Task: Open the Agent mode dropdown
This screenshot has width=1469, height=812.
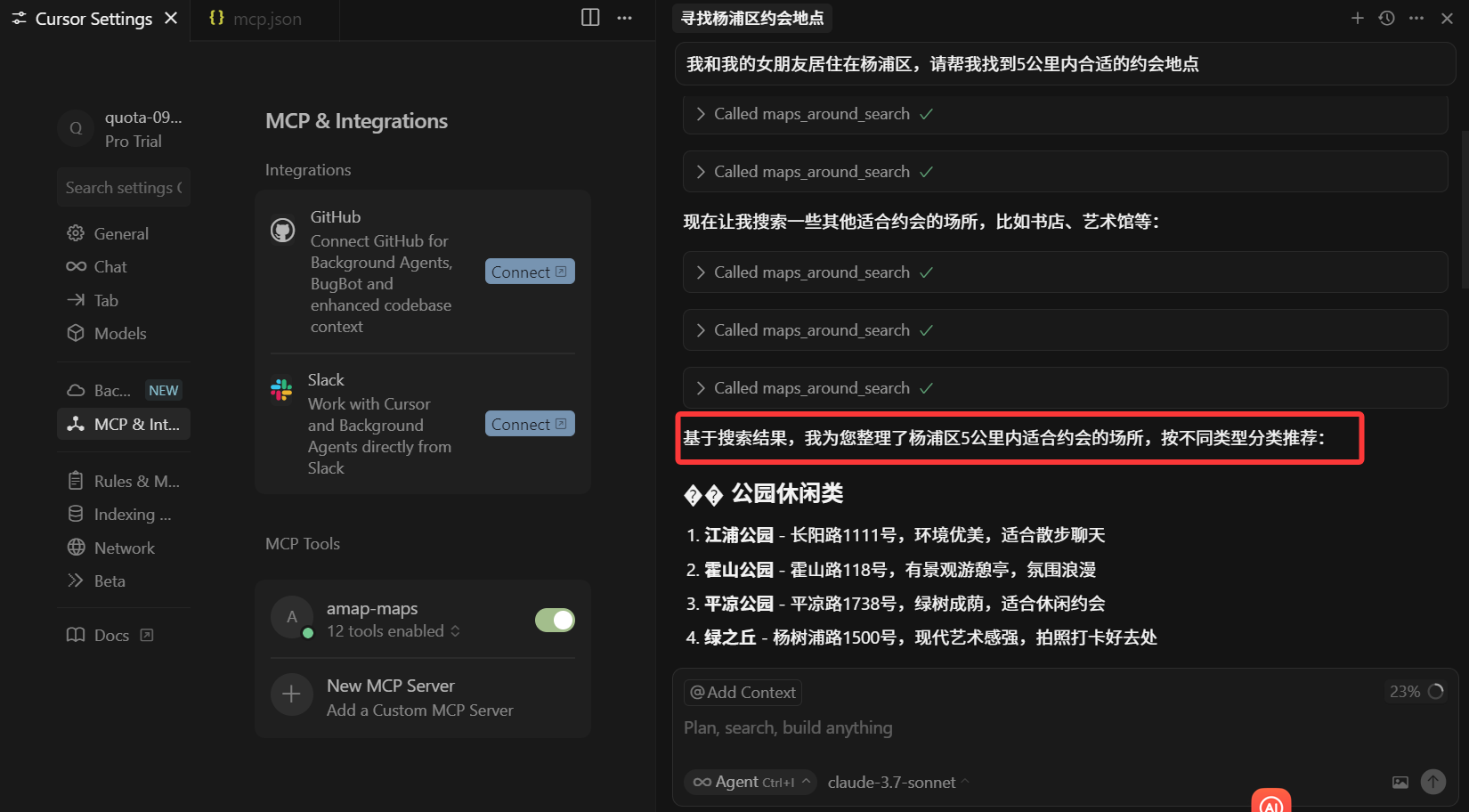Action: click(751, 782)
